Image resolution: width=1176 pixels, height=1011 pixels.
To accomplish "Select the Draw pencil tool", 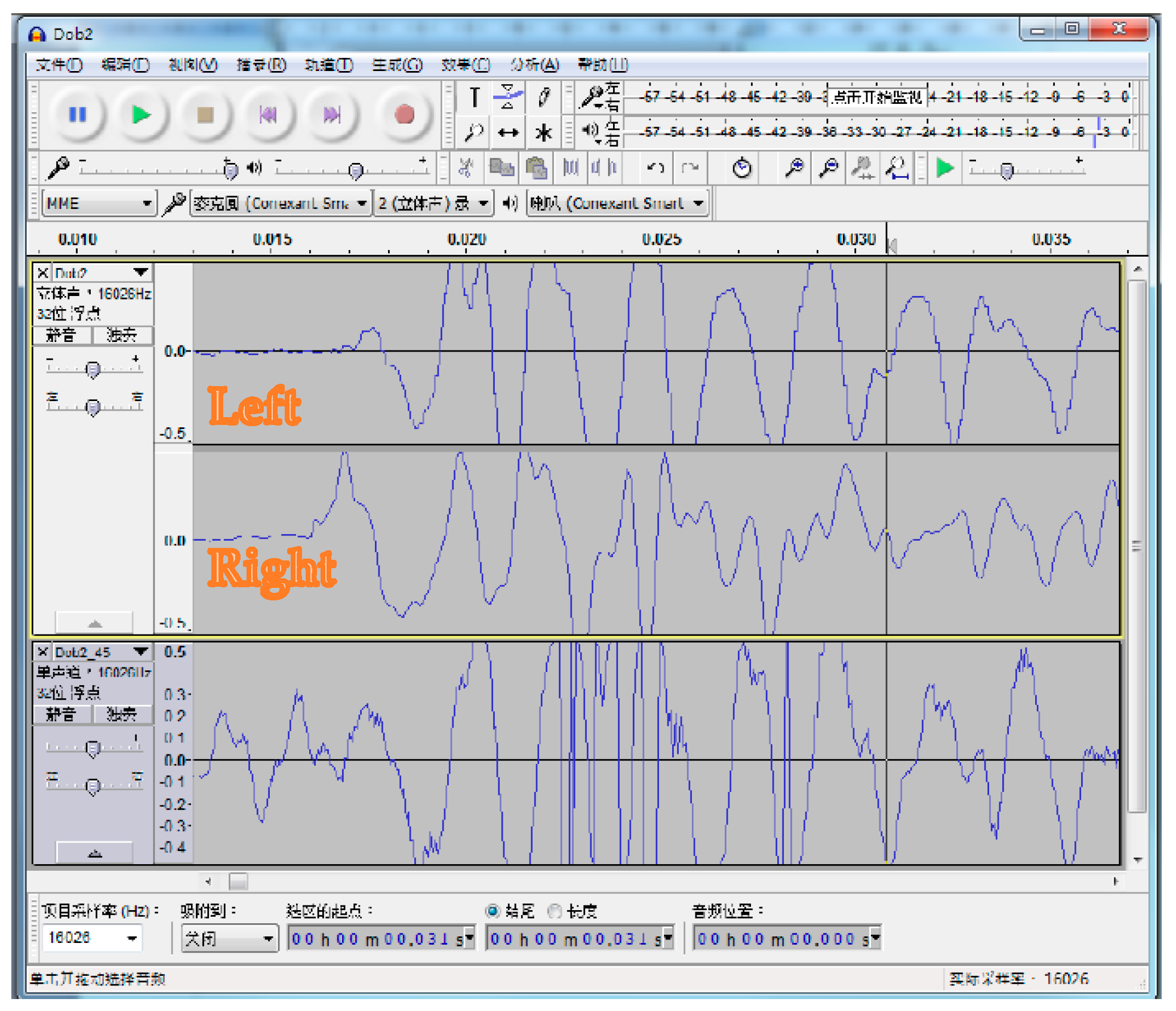I will [543, 97].
